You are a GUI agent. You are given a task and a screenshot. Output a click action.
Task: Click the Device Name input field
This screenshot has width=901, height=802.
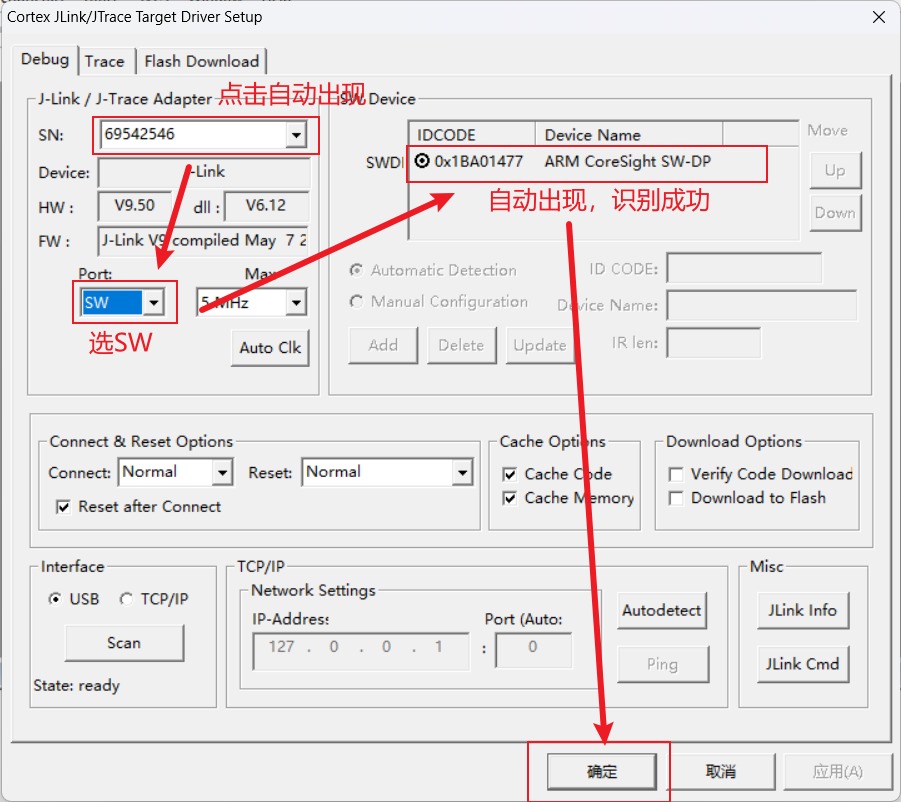pos(761,305)
